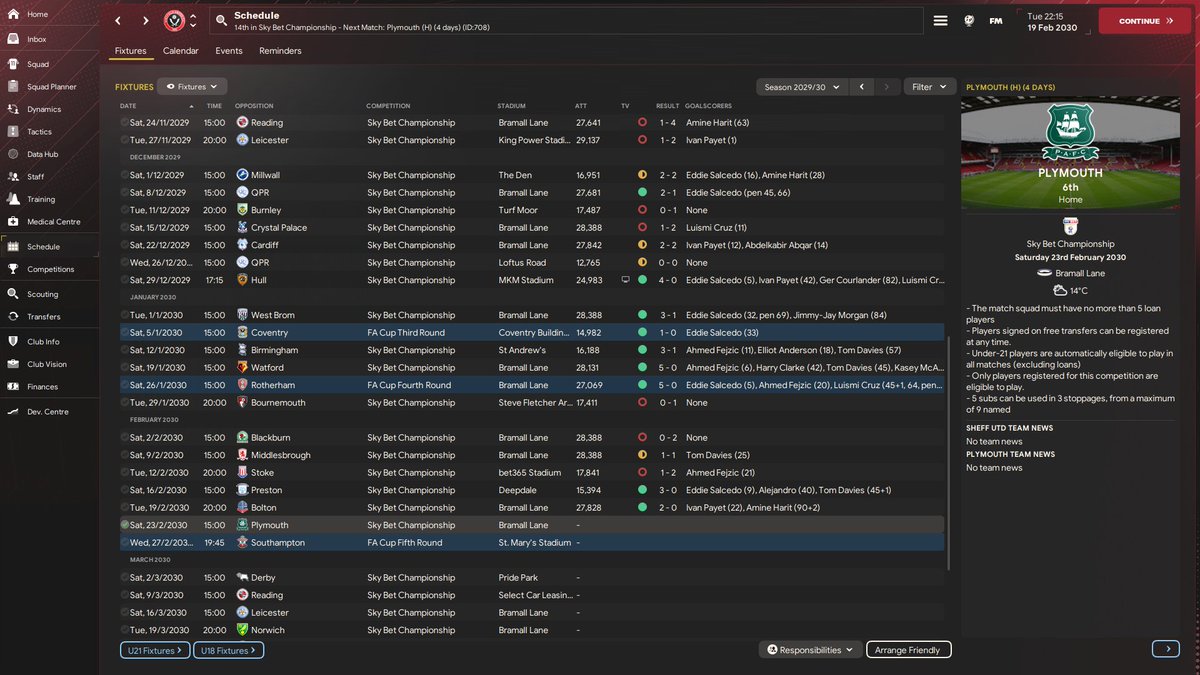
Task: Switch to the Reminders tab
Action: (280, 50)
